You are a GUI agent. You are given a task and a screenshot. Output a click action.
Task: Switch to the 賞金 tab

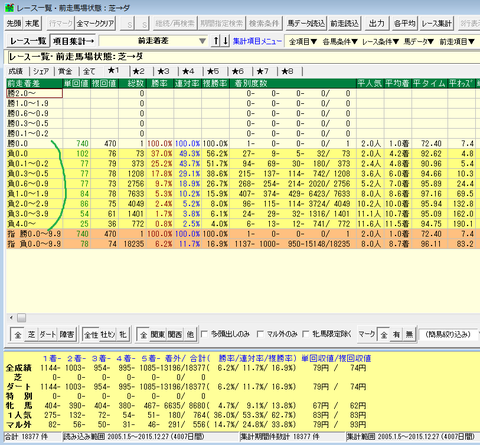[65, 71]
